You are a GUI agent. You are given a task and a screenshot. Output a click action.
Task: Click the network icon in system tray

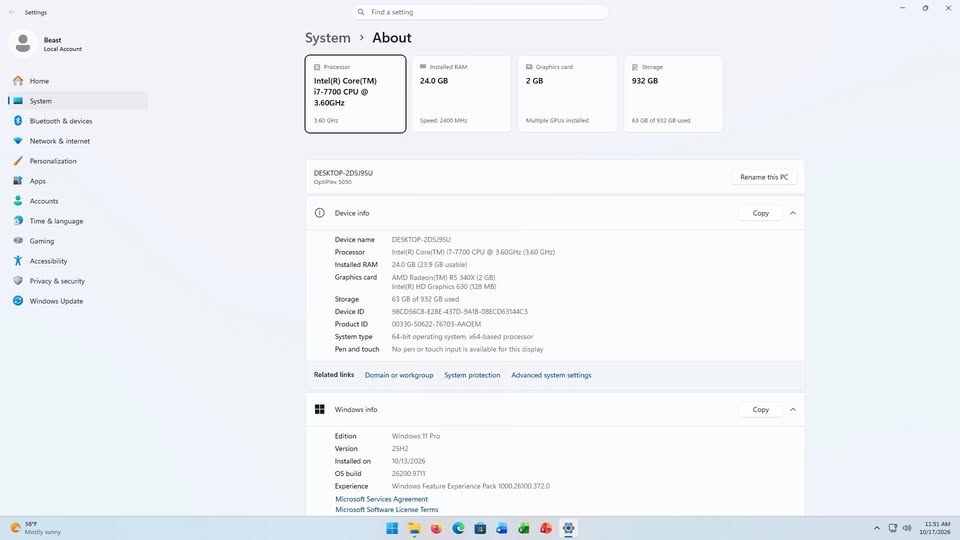(x=893, y=528)
